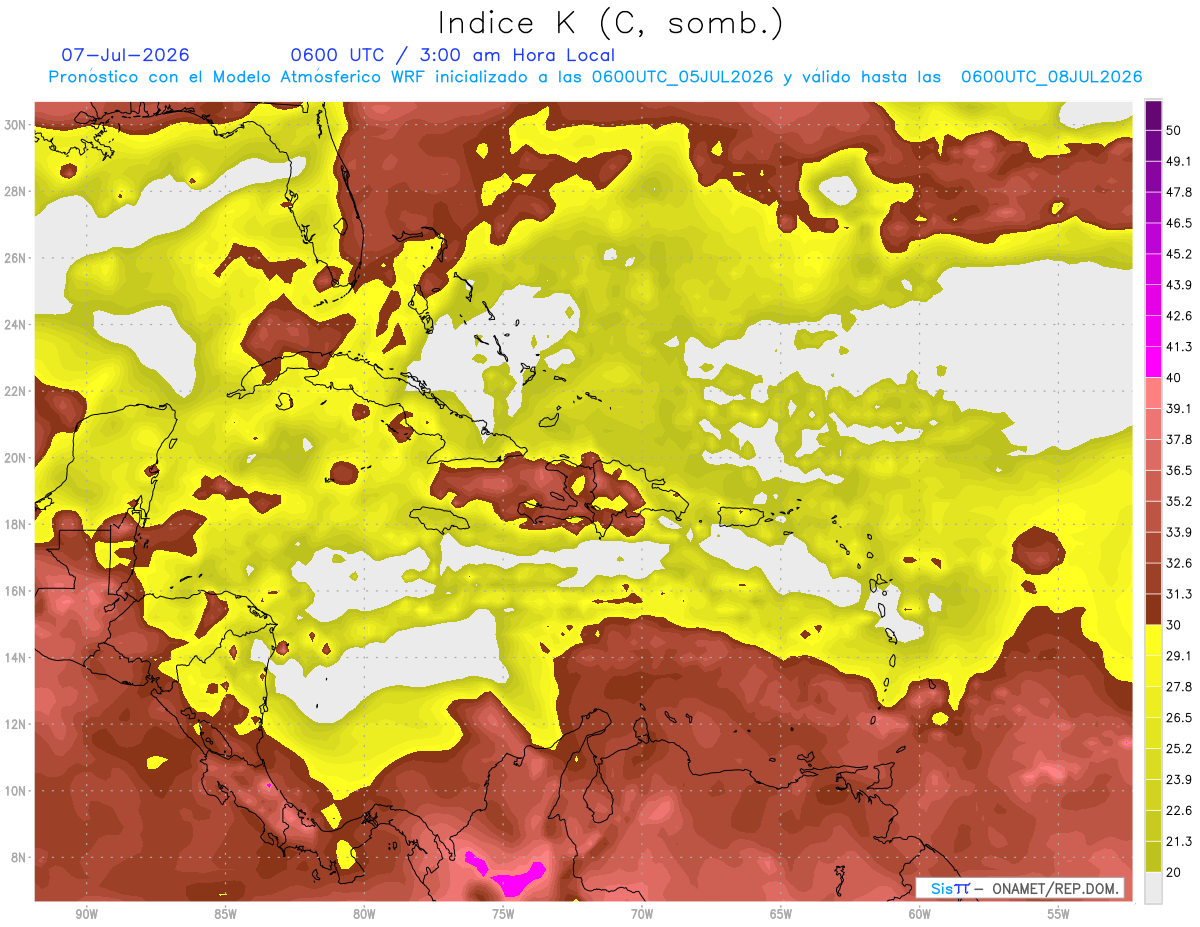The image size is (1200, 927).
Task: Click the "36.5" value on the color scale
Action: pos(1179,470)
